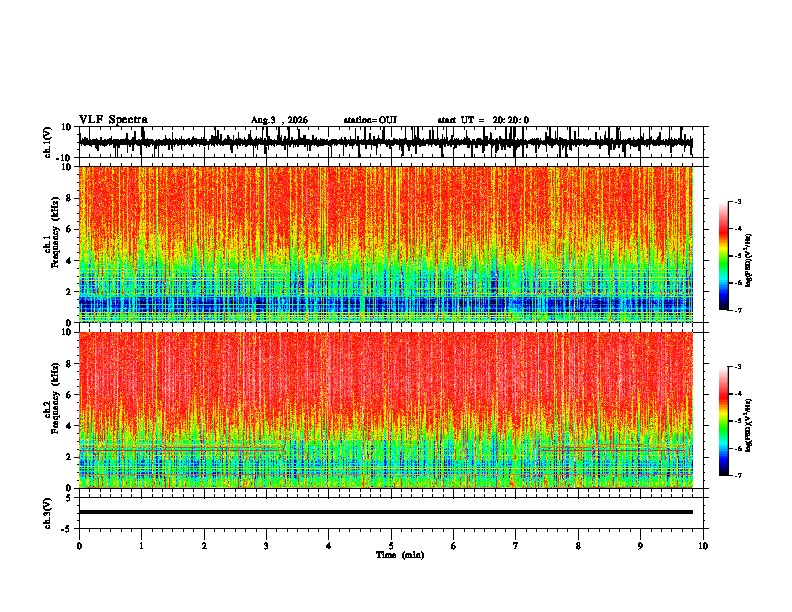Click the time axis tick label "7"
The width and height of the screenshot is (792, 612).
click(516, 546)
